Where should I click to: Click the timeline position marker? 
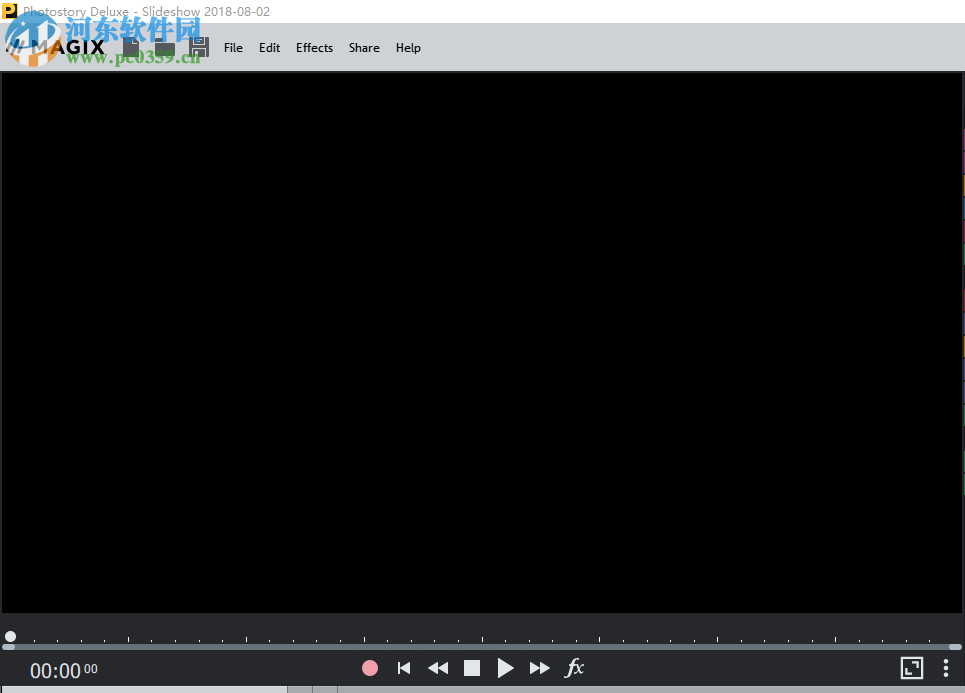click(10, 636)
